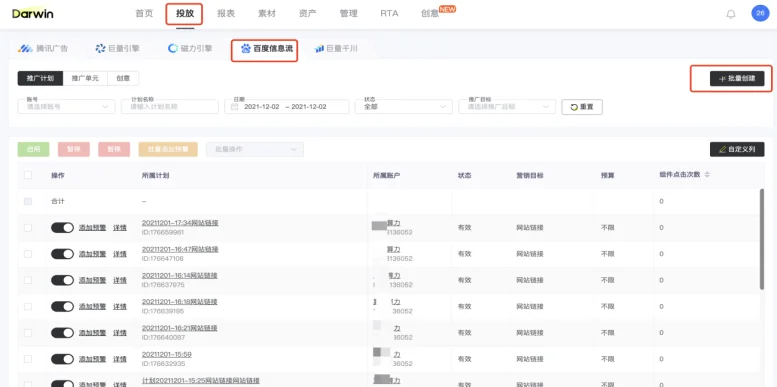Open plan link 20211201-16:47网站链接
The height and width of the screenshot is (387, 777).
[180, 249]
